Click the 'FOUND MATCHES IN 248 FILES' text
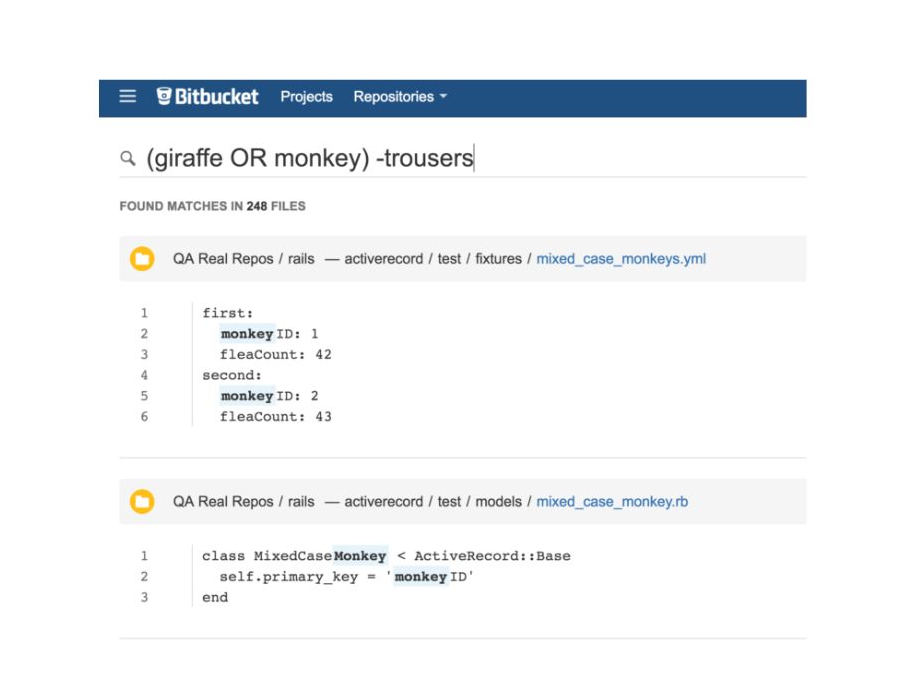 pos(212,206)
